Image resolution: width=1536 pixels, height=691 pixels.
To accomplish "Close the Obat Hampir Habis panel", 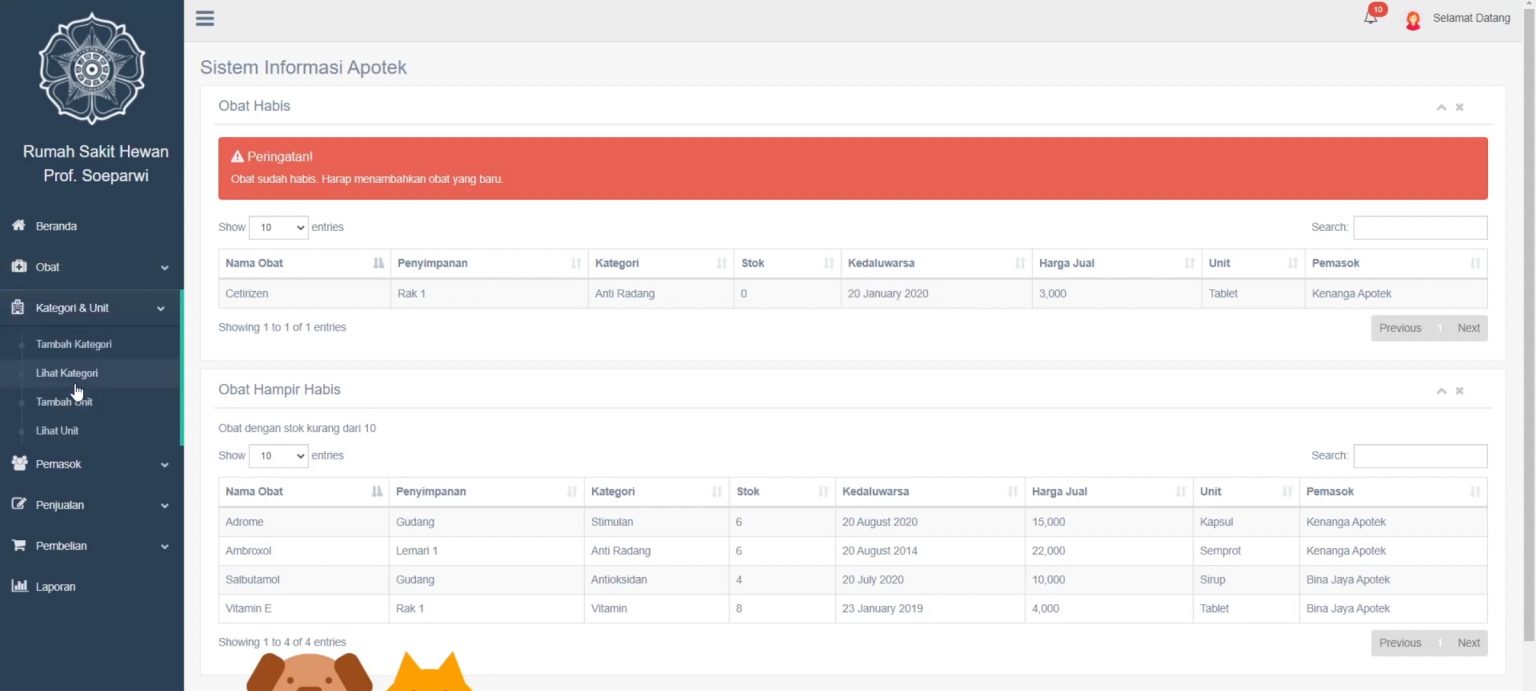I will point(1460,391).
